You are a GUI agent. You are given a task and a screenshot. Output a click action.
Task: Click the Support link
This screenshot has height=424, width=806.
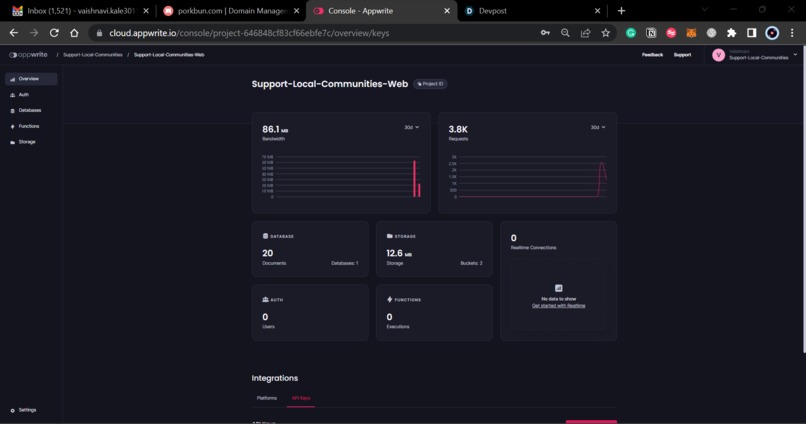pos(682,54)
